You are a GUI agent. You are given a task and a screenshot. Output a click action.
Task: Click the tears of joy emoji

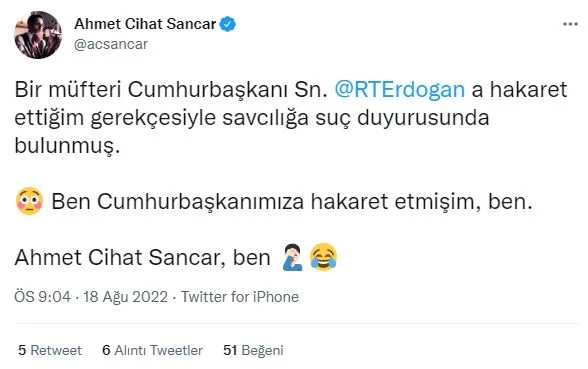pyautogui.click(x=323, y=257)
